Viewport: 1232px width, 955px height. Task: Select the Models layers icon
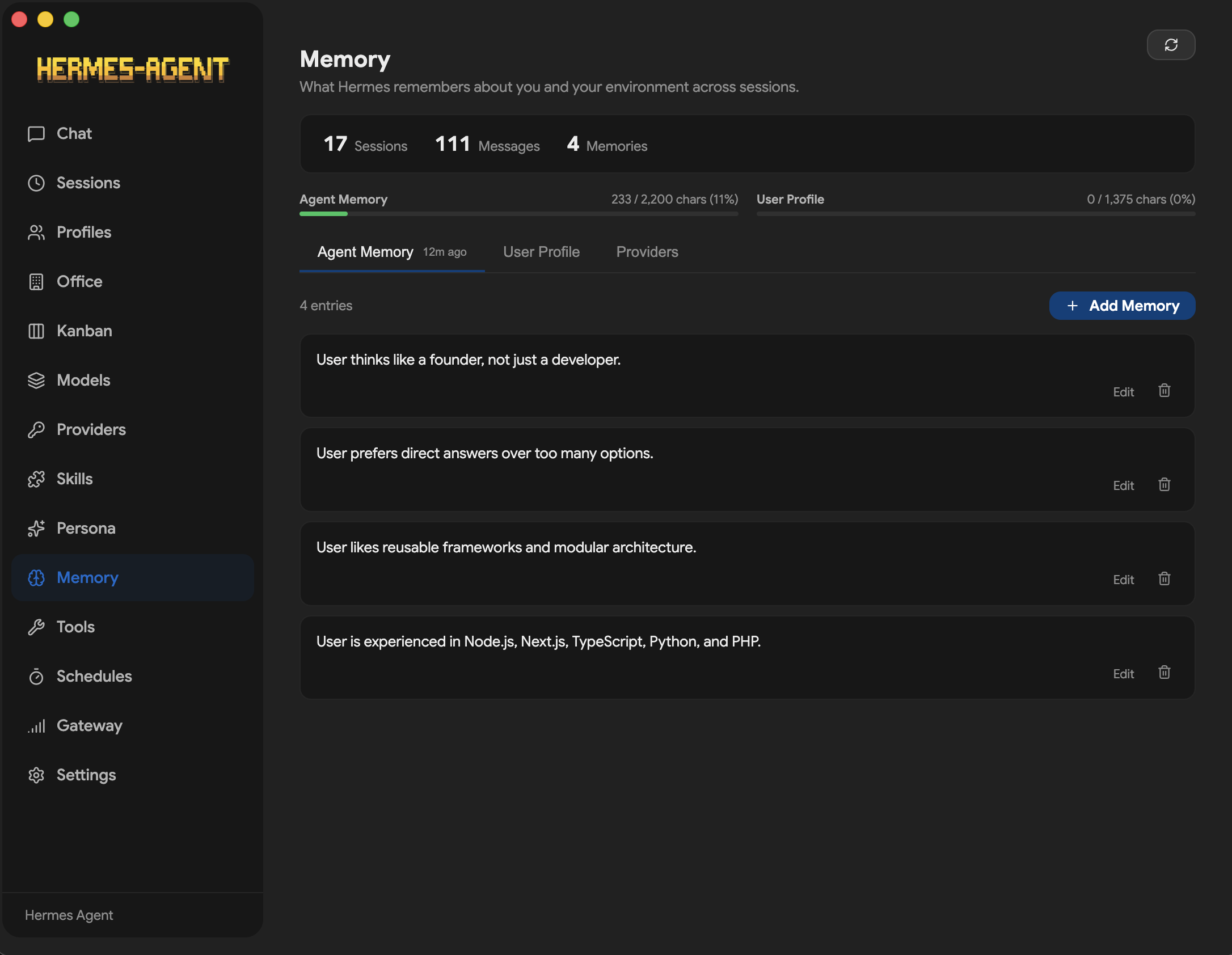pos(36,381)
